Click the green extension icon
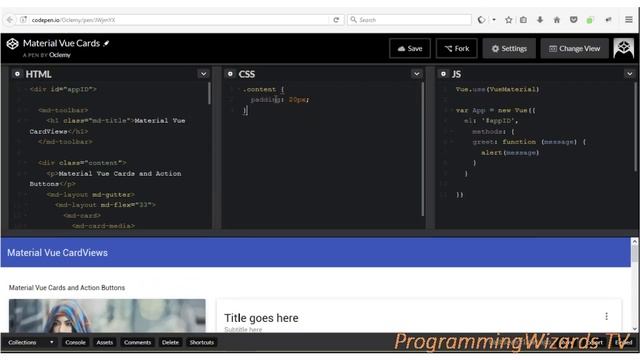 [x=590, y=20]
